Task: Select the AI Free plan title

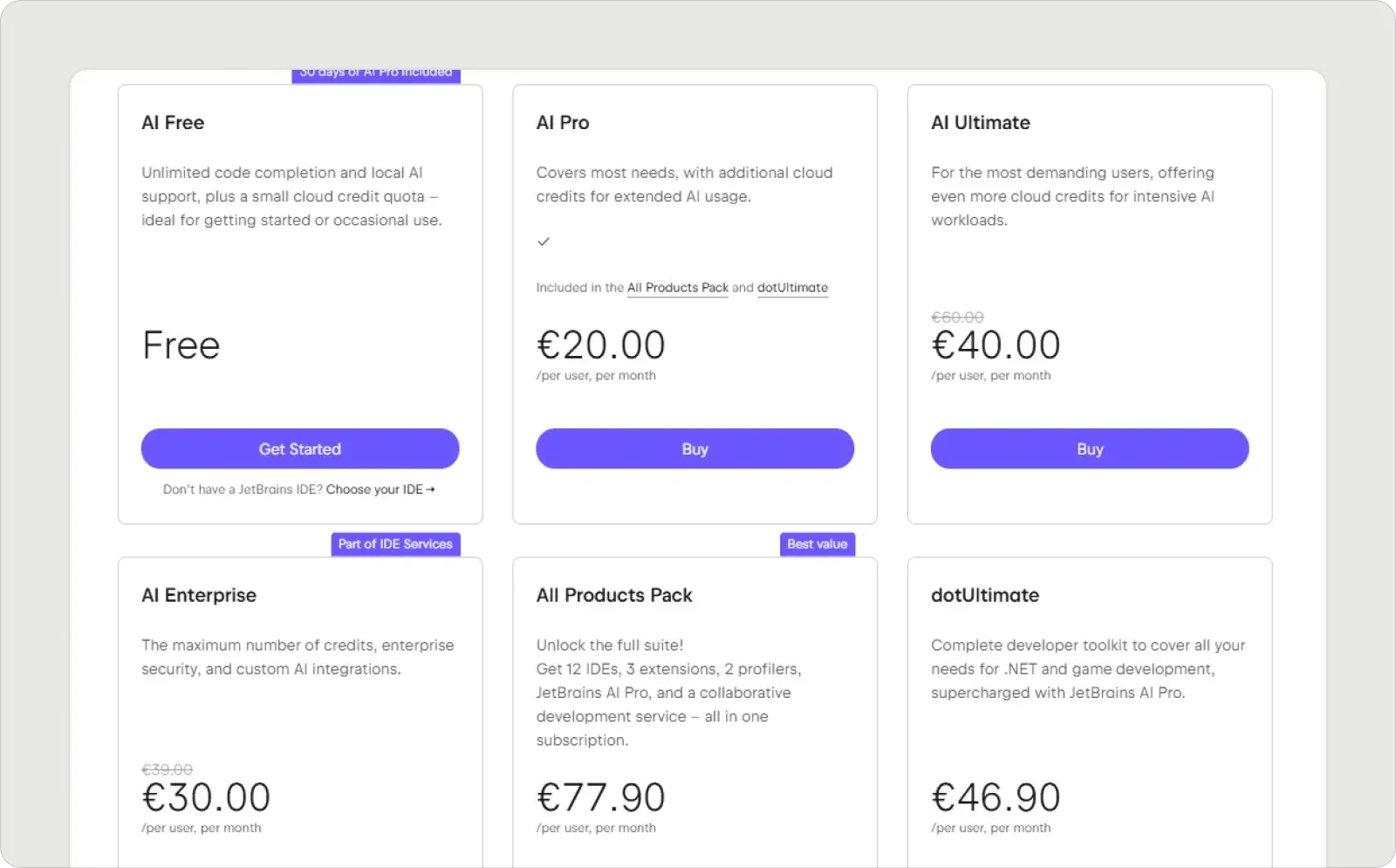Action: 173,123
